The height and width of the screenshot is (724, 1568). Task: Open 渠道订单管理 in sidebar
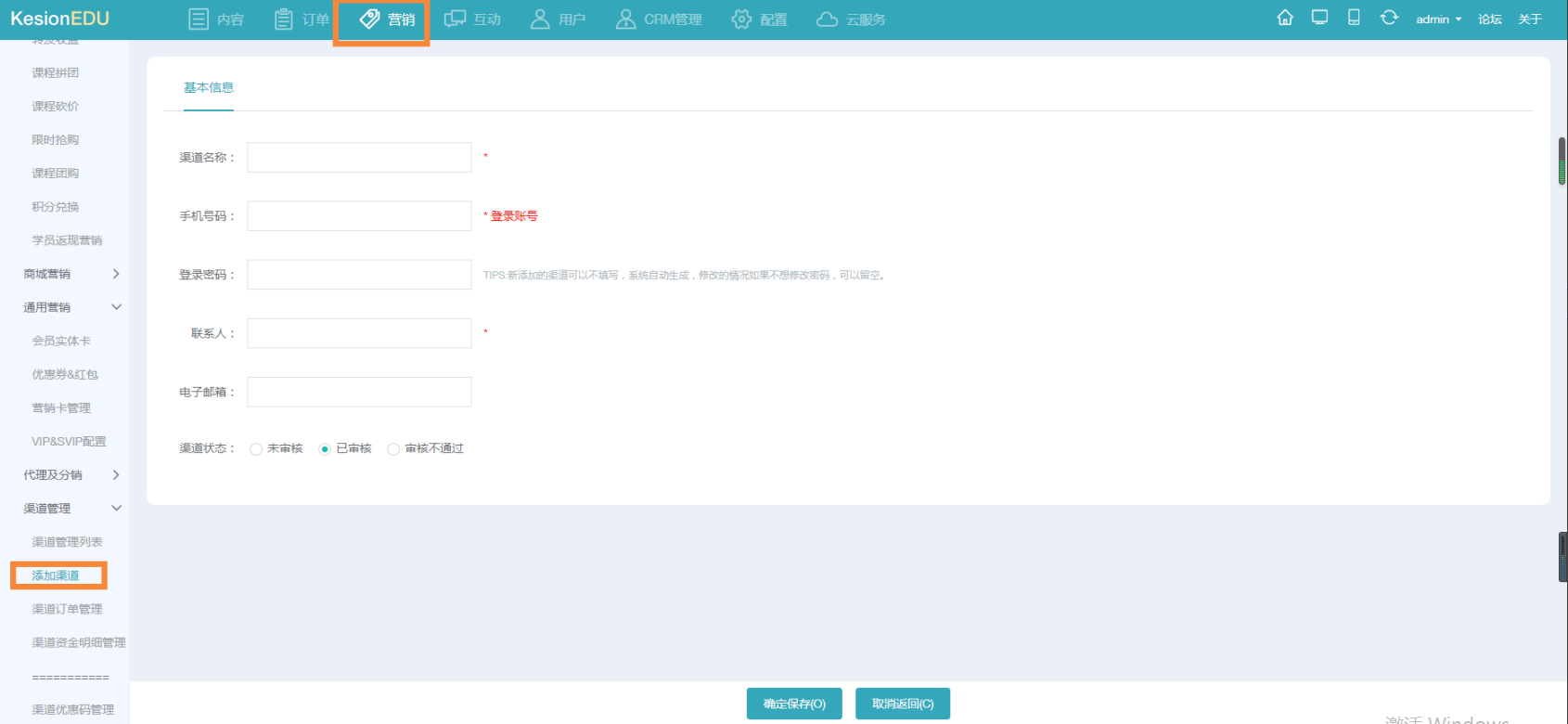67,609
